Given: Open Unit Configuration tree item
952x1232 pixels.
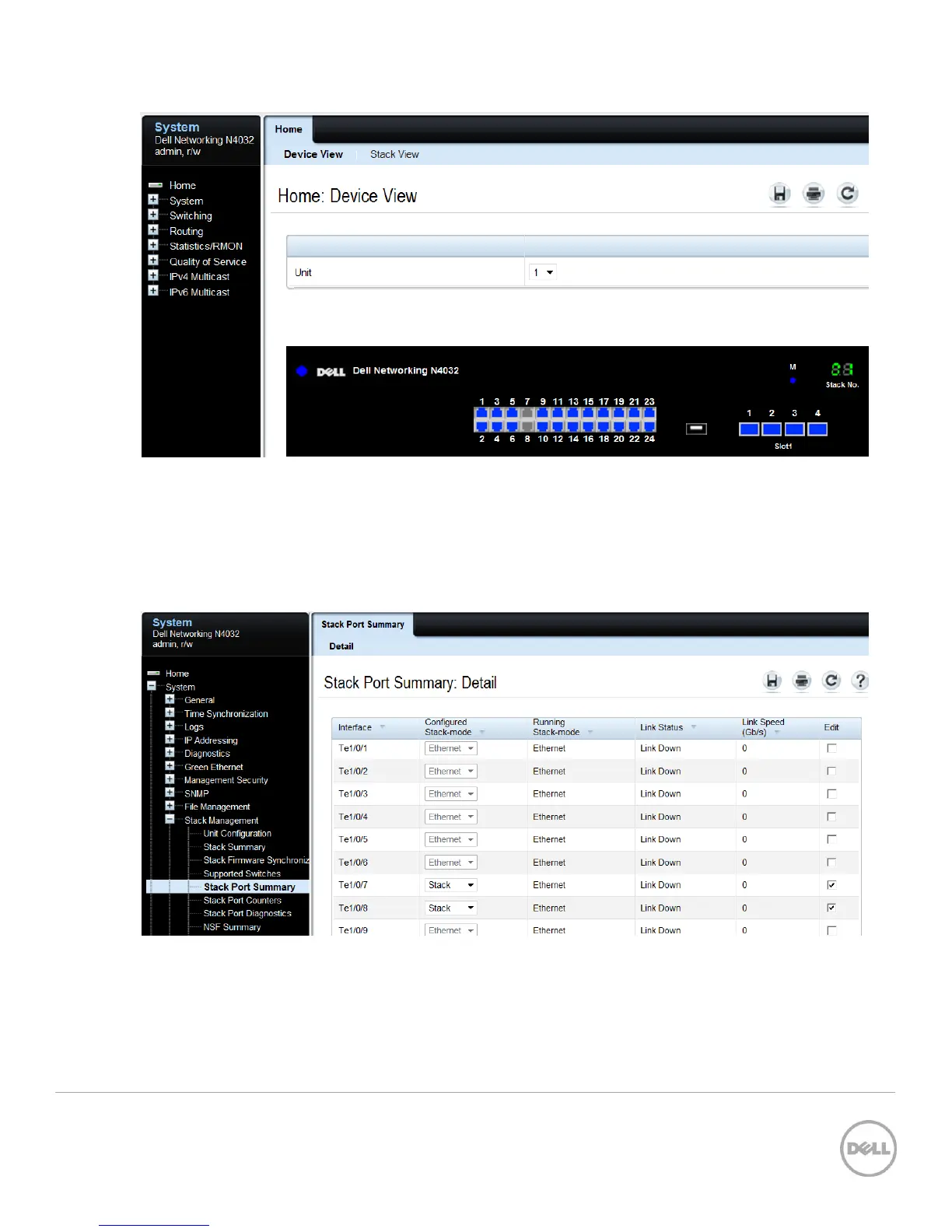Looking at the screenshot, I should tap(237, 834).
